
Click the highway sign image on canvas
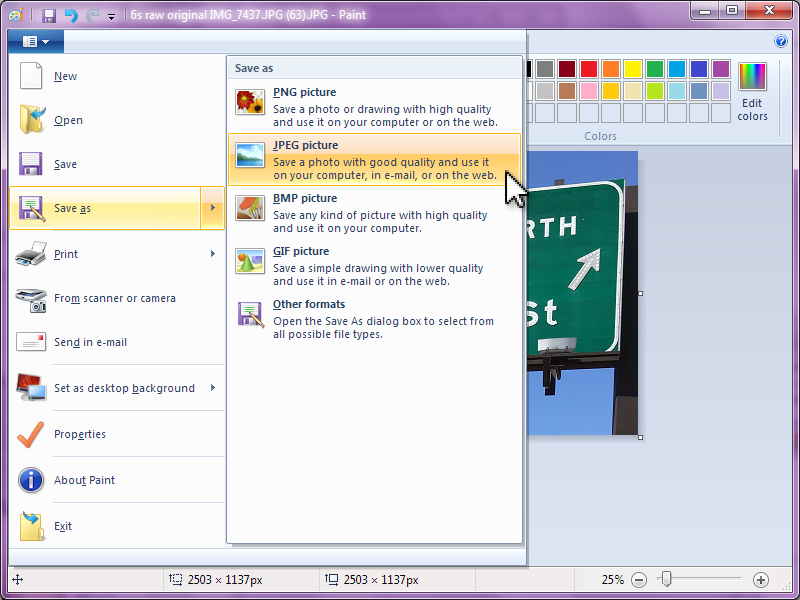(582, 293)
